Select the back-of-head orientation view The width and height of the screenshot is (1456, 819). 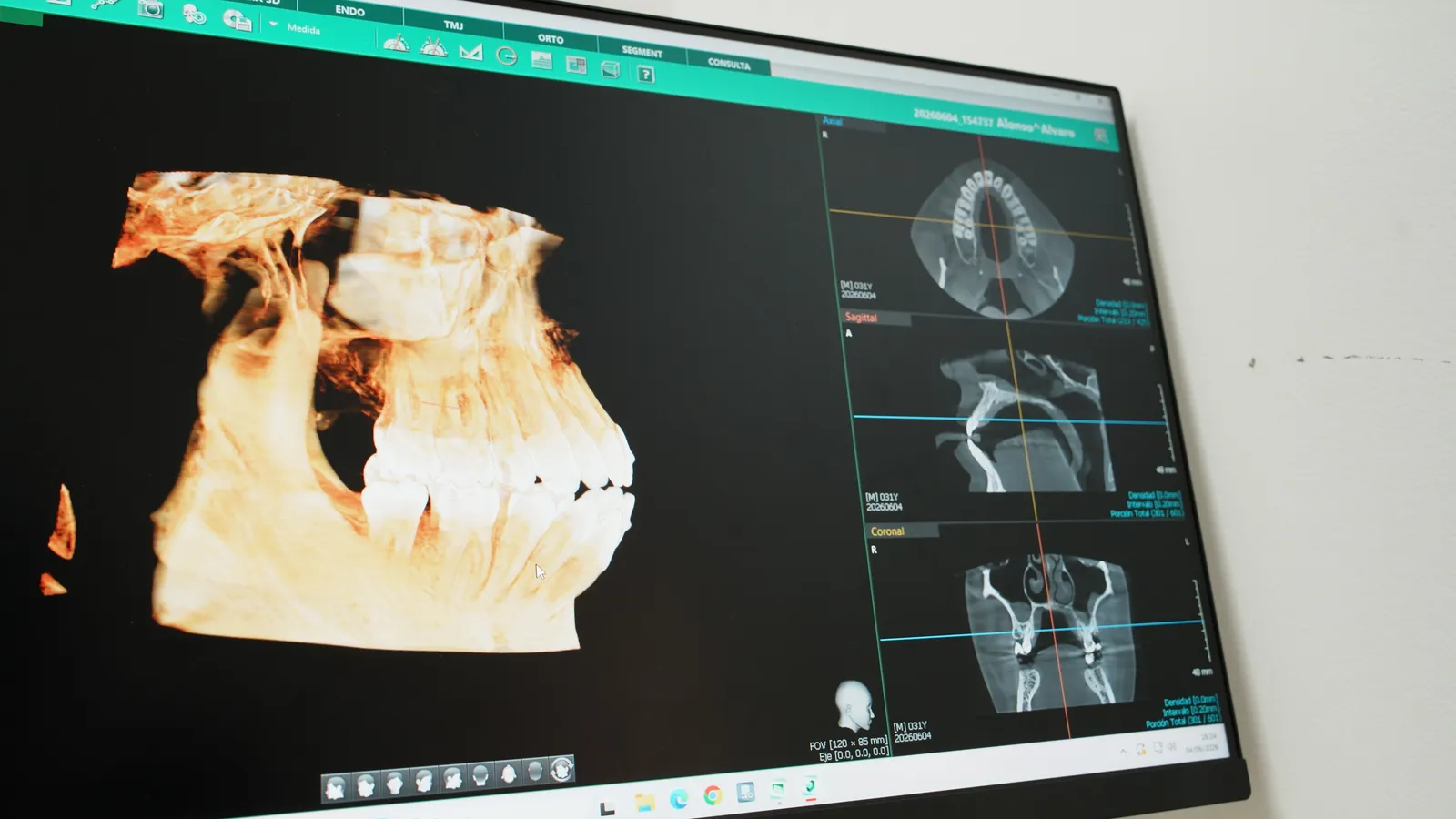480,776
